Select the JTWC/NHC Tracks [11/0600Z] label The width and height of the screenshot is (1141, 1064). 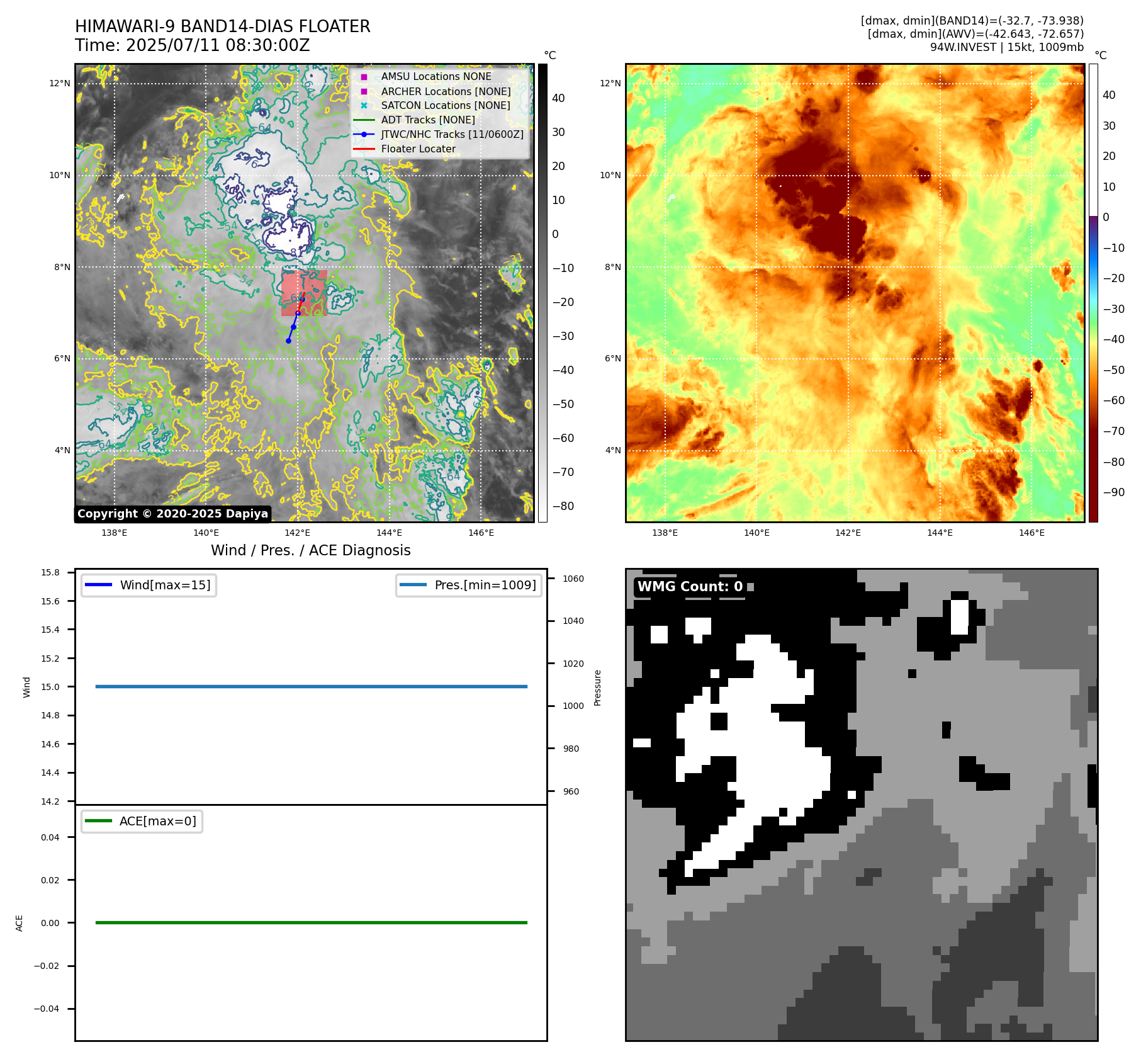pos(452,134)
